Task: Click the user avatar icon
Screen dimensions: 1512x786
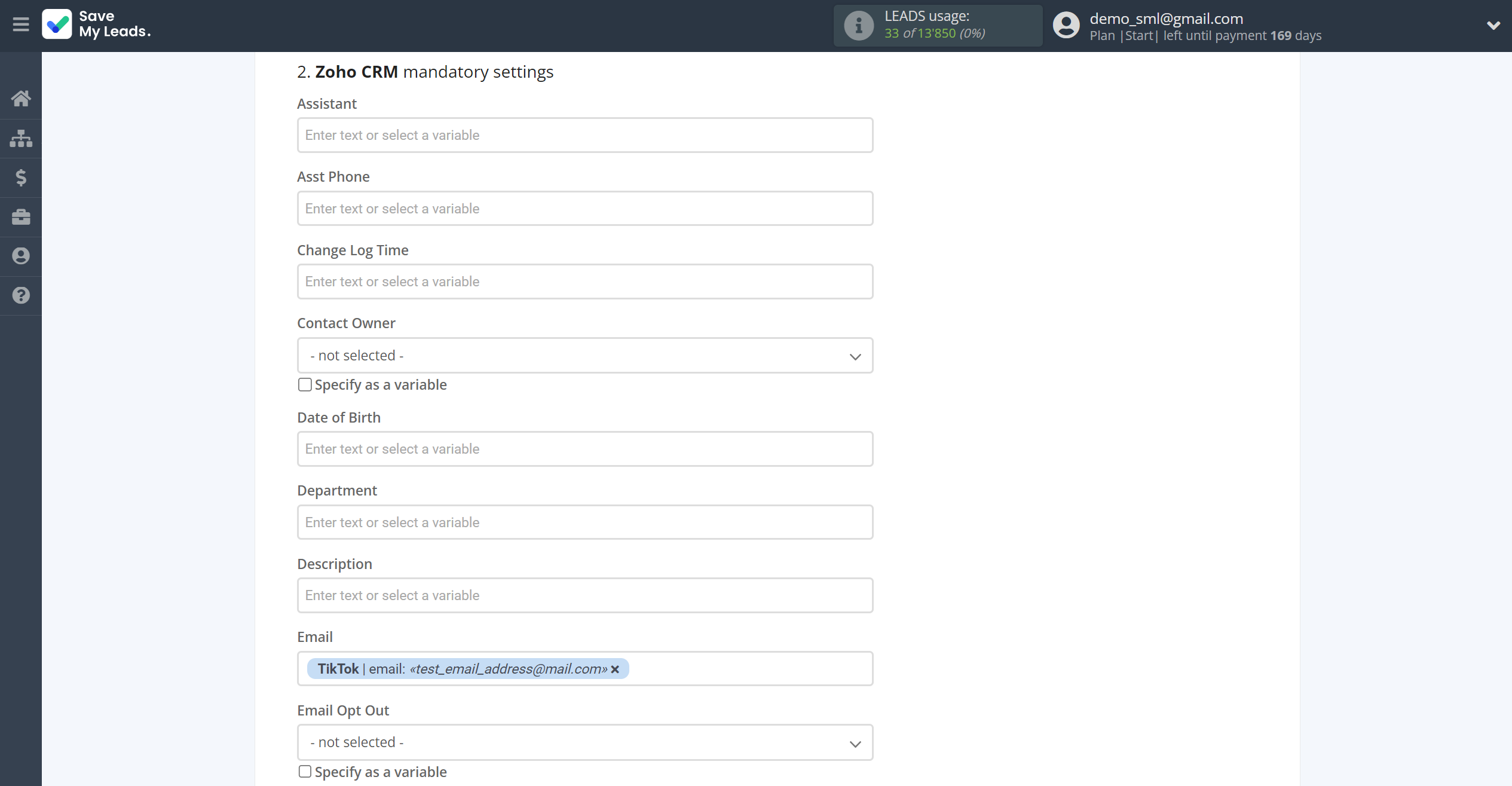Action: [1066, 26]
